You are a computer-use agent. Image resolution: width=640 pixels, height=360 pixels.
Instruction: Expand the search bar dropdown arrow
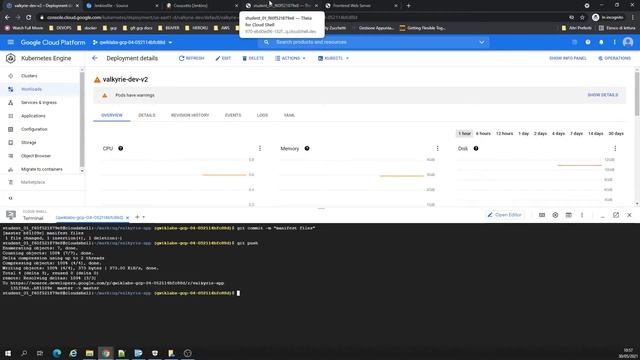click(482, 42)
